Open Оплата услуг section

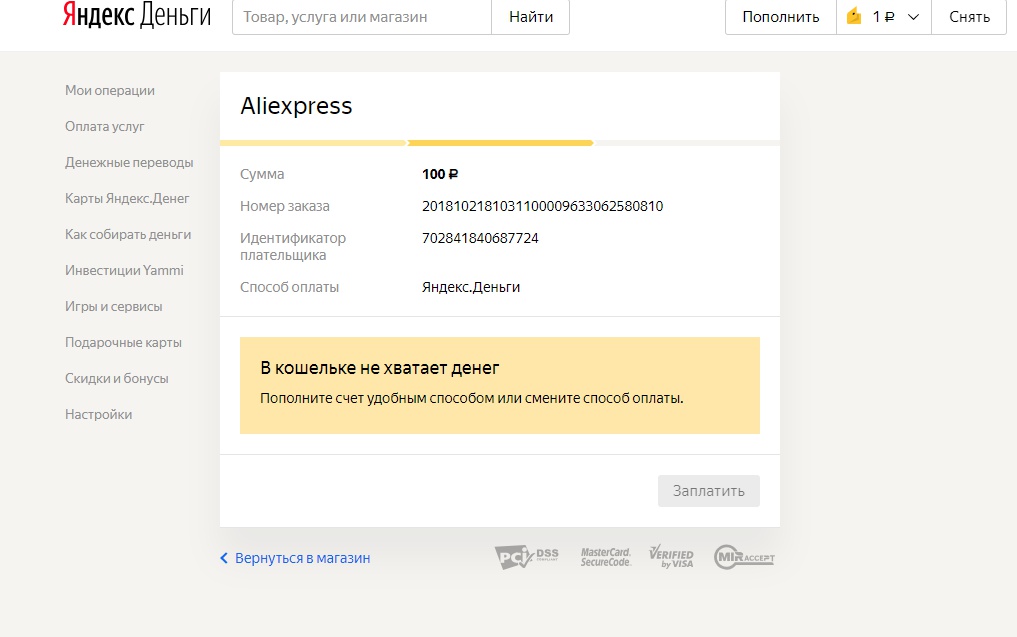(105, 126)
